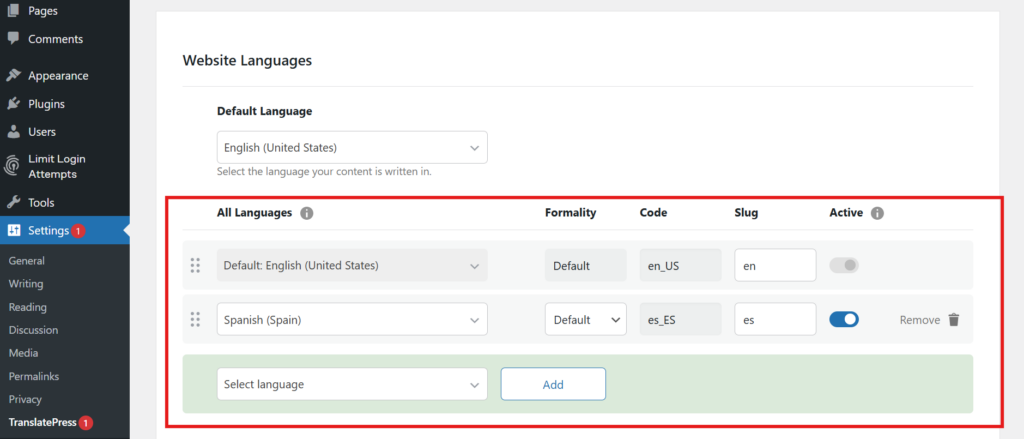Open the Select language dropdown
This screenshot has height=439, width=1024.
point(352,384)
